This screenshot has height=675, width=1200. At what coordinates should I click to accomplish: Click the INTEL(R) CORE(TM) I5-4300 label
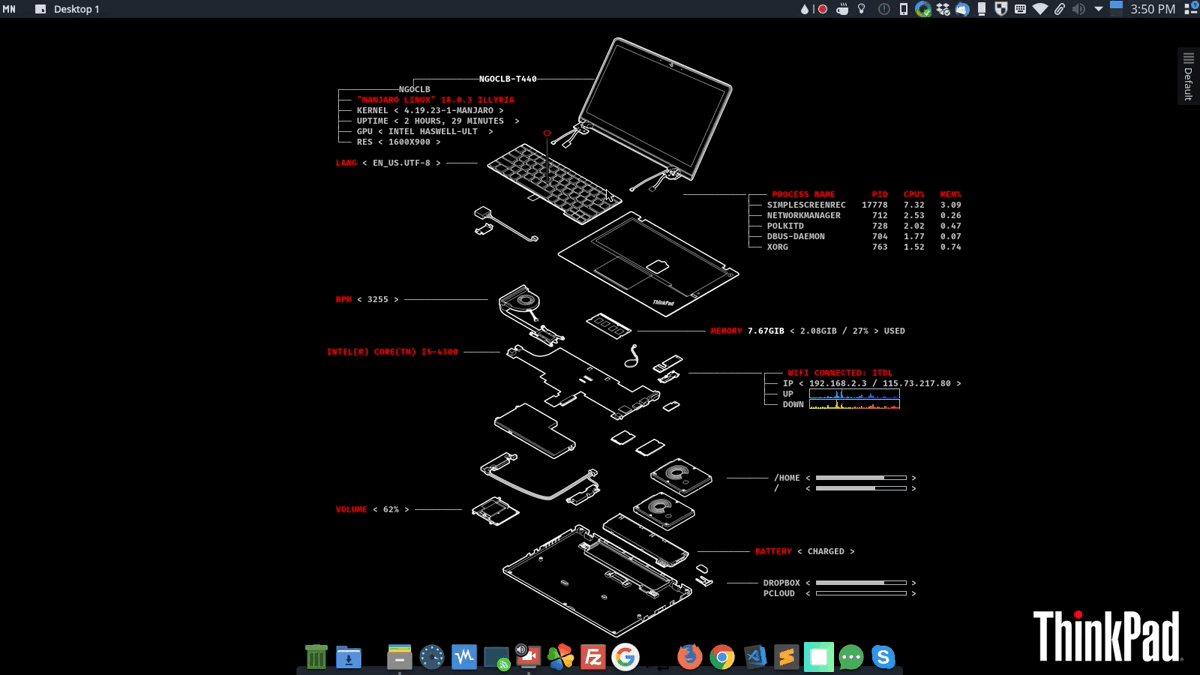point(393,352)
